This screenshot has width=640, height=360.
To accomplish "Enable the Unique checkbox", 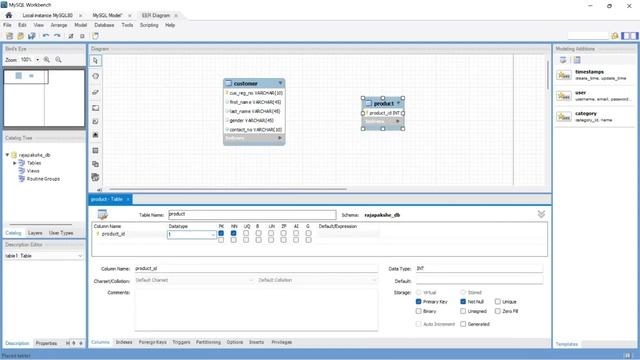I will tap(498, 302).
